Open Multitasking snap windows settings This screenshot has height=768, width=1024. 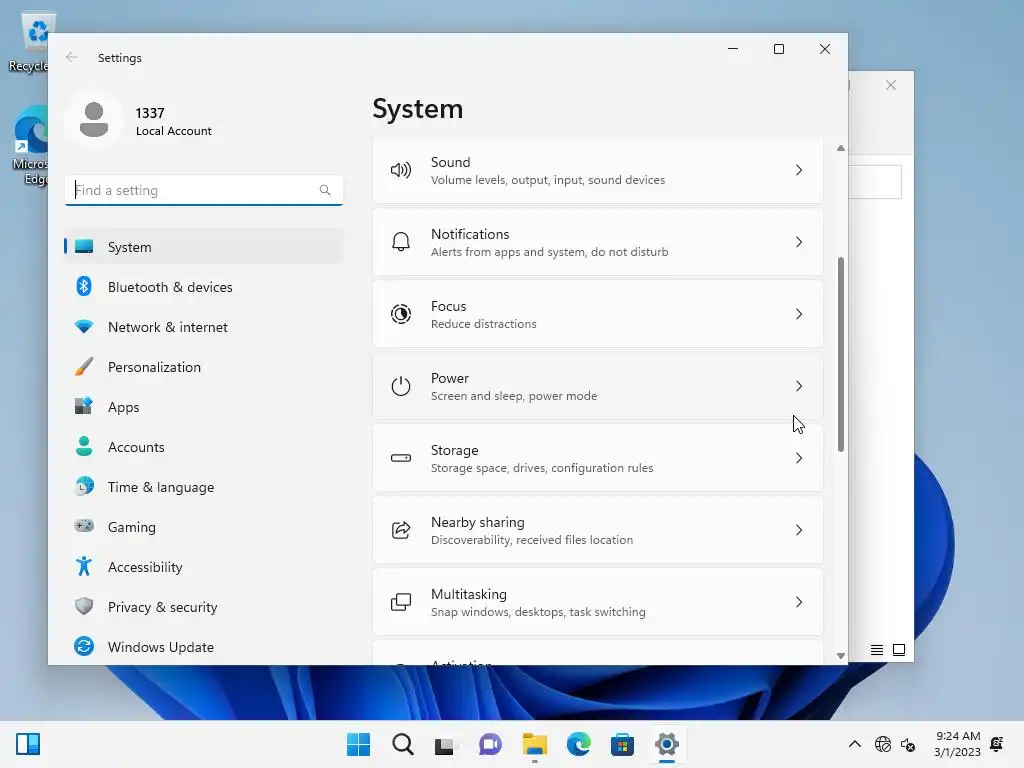pyautogui.click(x=598, y=601)
